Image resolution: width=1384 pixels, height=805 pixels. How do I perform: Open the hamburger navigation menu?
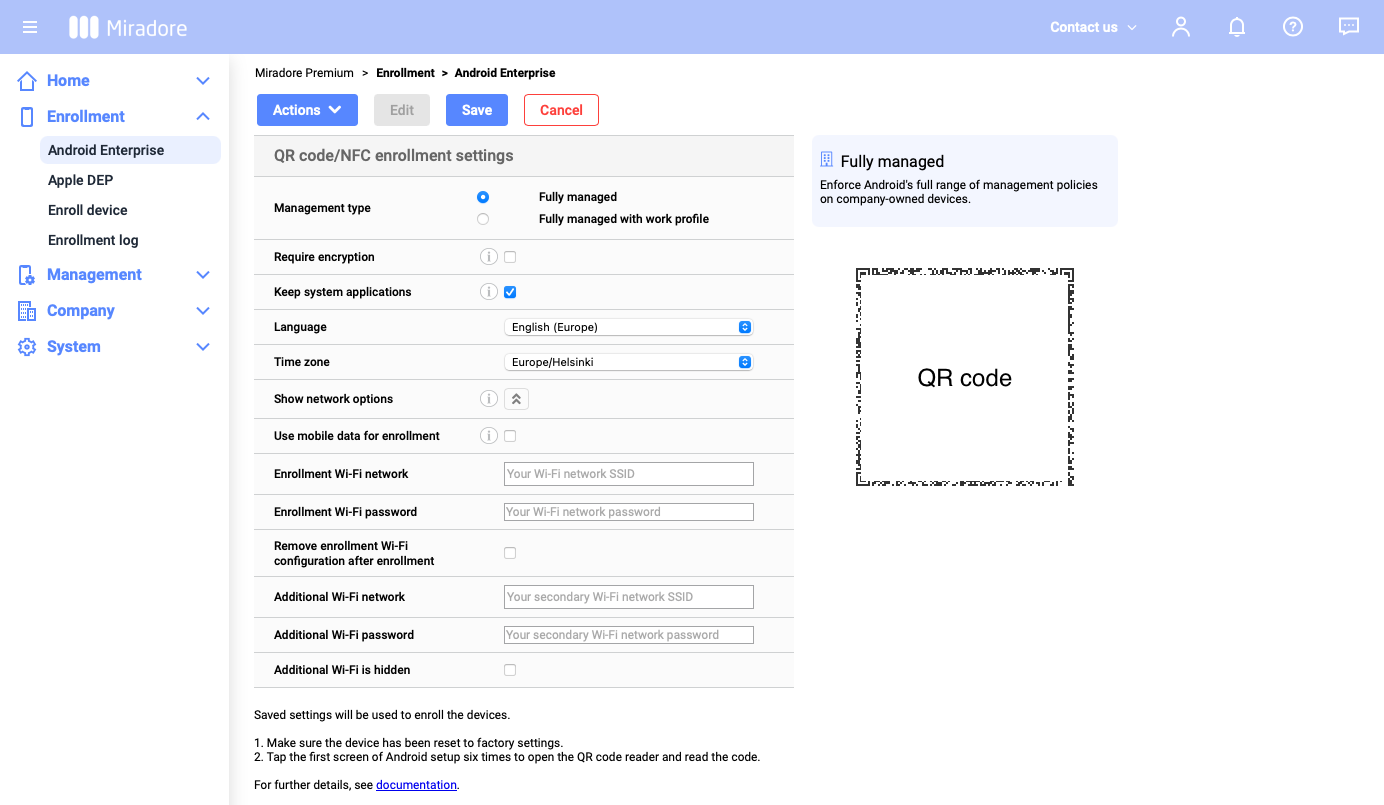point(29,27)
